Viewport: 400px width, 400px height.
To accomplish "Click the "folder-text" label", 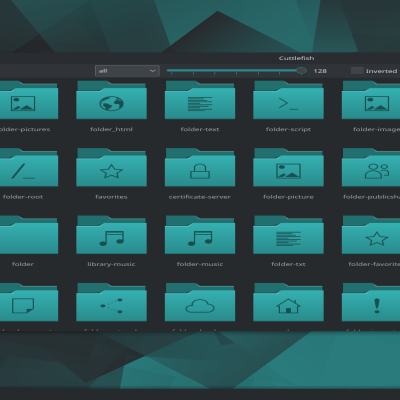I will 200,129.
